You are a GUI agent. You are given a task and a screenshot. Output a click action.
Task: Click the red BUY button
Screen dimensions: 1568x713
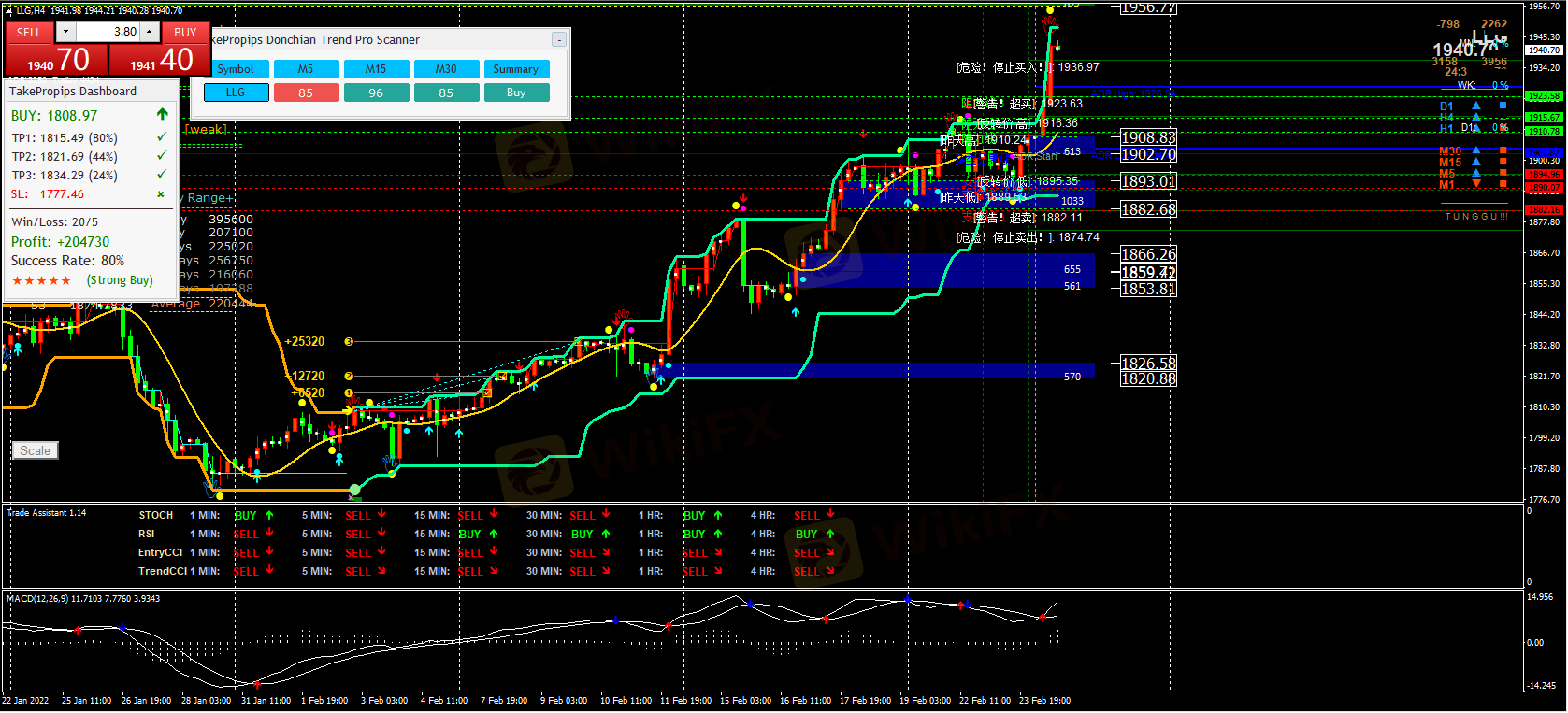[185, 32]
